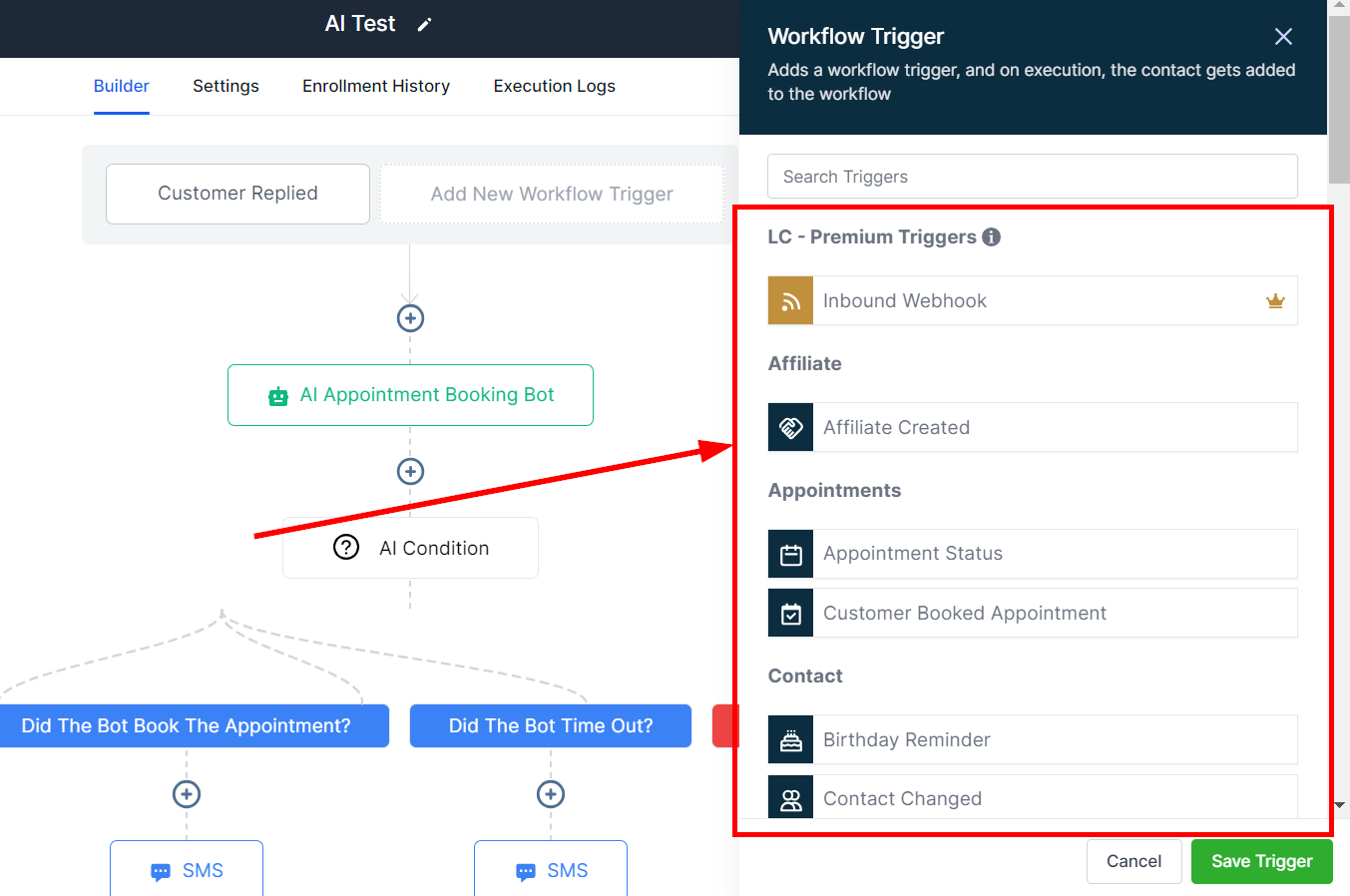Add a step under Did The Bot Time Out?

click(x=551, y=794)
